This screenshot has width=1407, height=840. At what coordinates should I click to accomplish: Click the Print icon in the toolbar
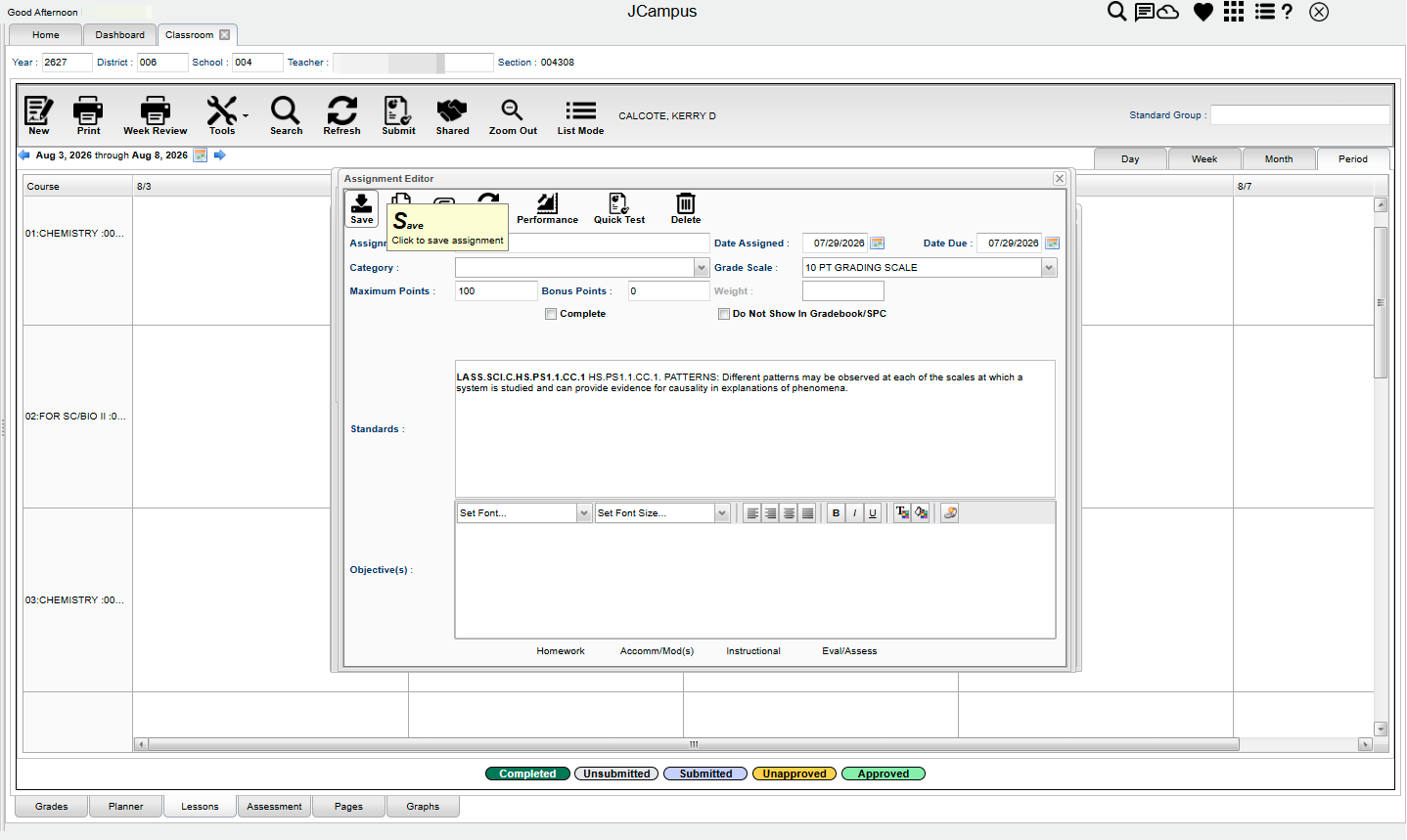pos(88,115)
